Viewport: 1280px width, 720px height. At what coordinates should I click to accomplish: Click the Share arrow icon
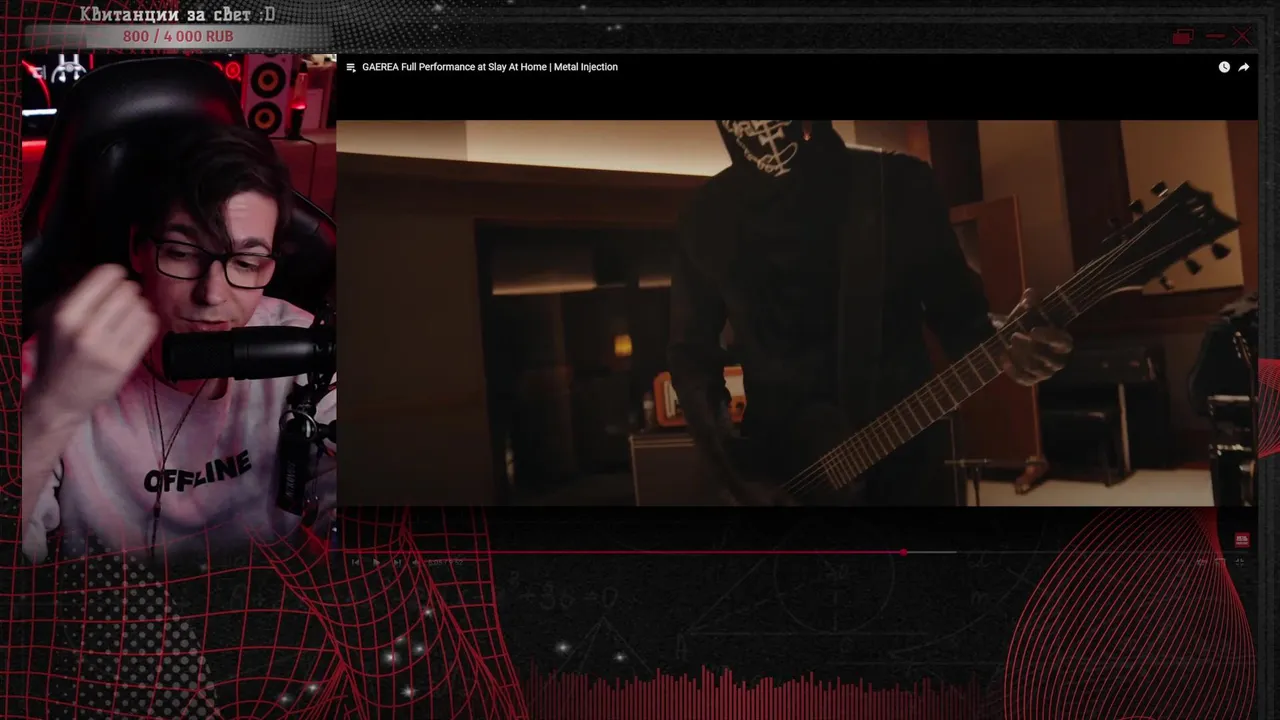pyautogui.click(x=1244, y=67)
